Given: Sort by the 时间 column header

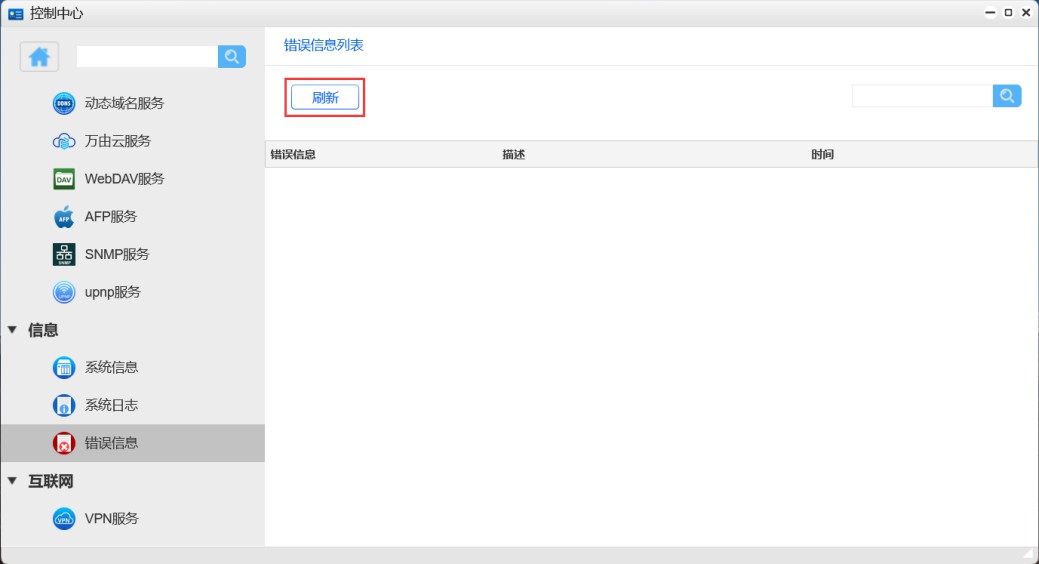Looking at the screenshot, I should (822, 155).
